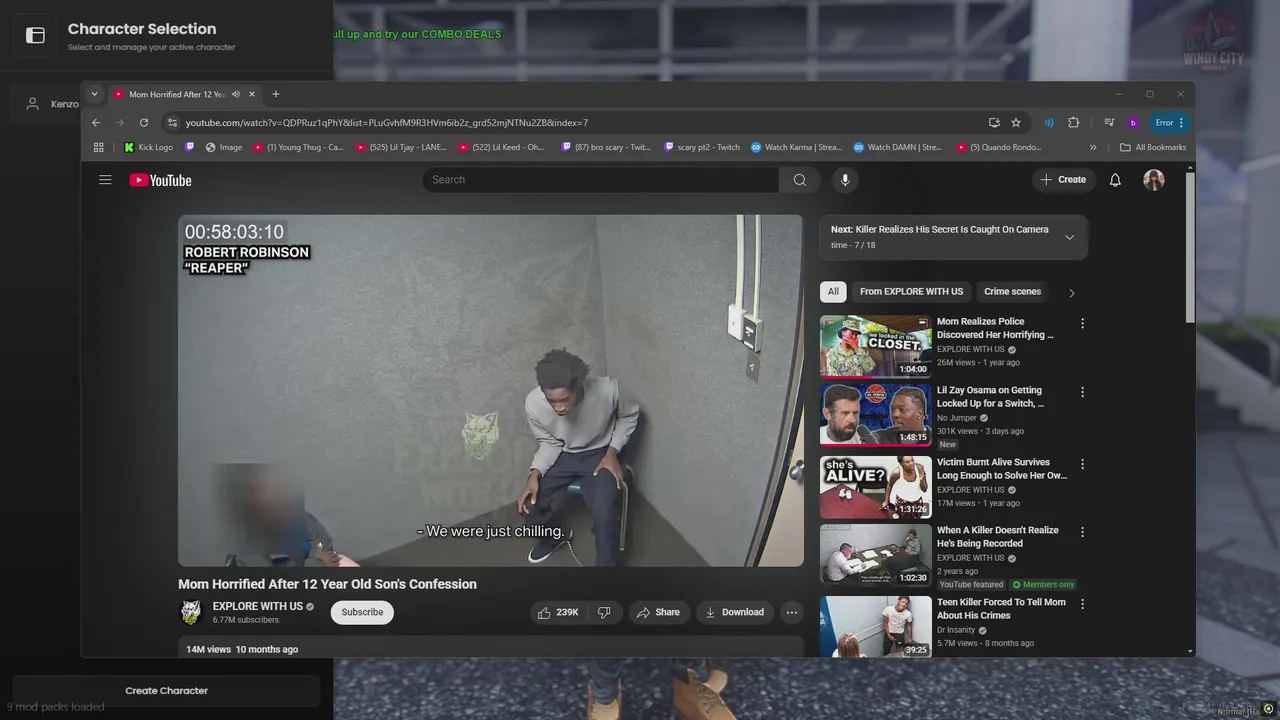Screen dimensions: 1280x720
Task: Click Create Character button
Action: point(166,690)
